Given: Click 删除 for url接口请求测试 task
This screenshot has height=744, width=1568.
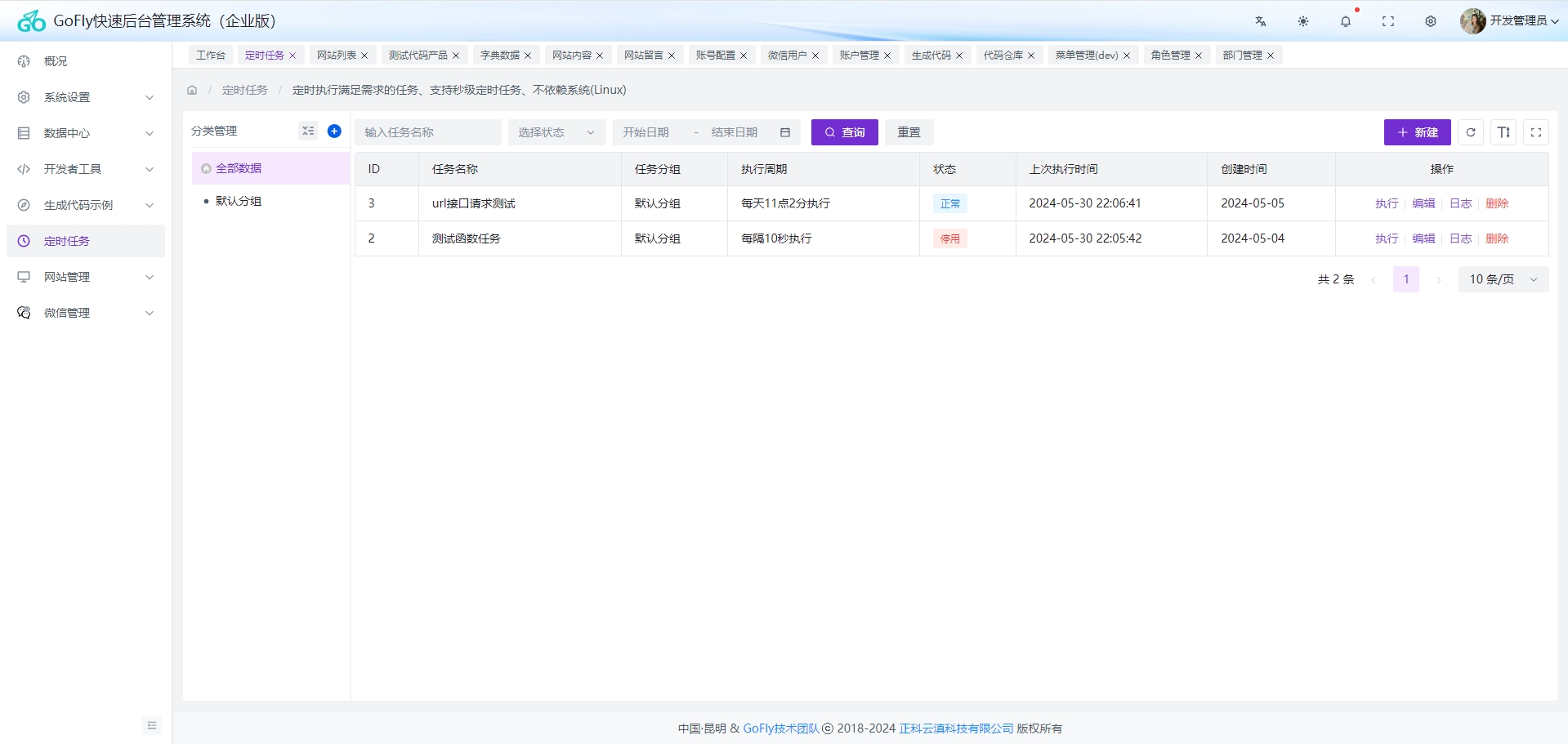Looking at the screenshot, I should pos(1498,203).
